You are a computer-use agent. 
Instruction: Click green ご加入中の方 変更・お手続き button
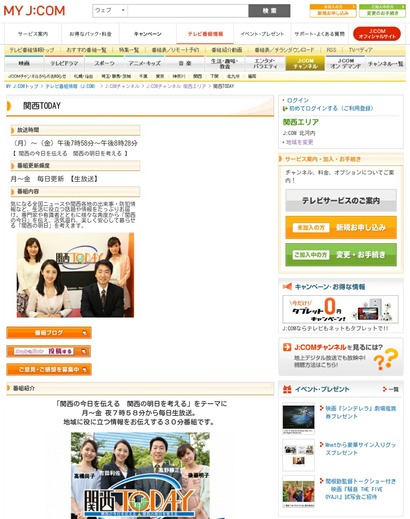click(x=341, y=255)
